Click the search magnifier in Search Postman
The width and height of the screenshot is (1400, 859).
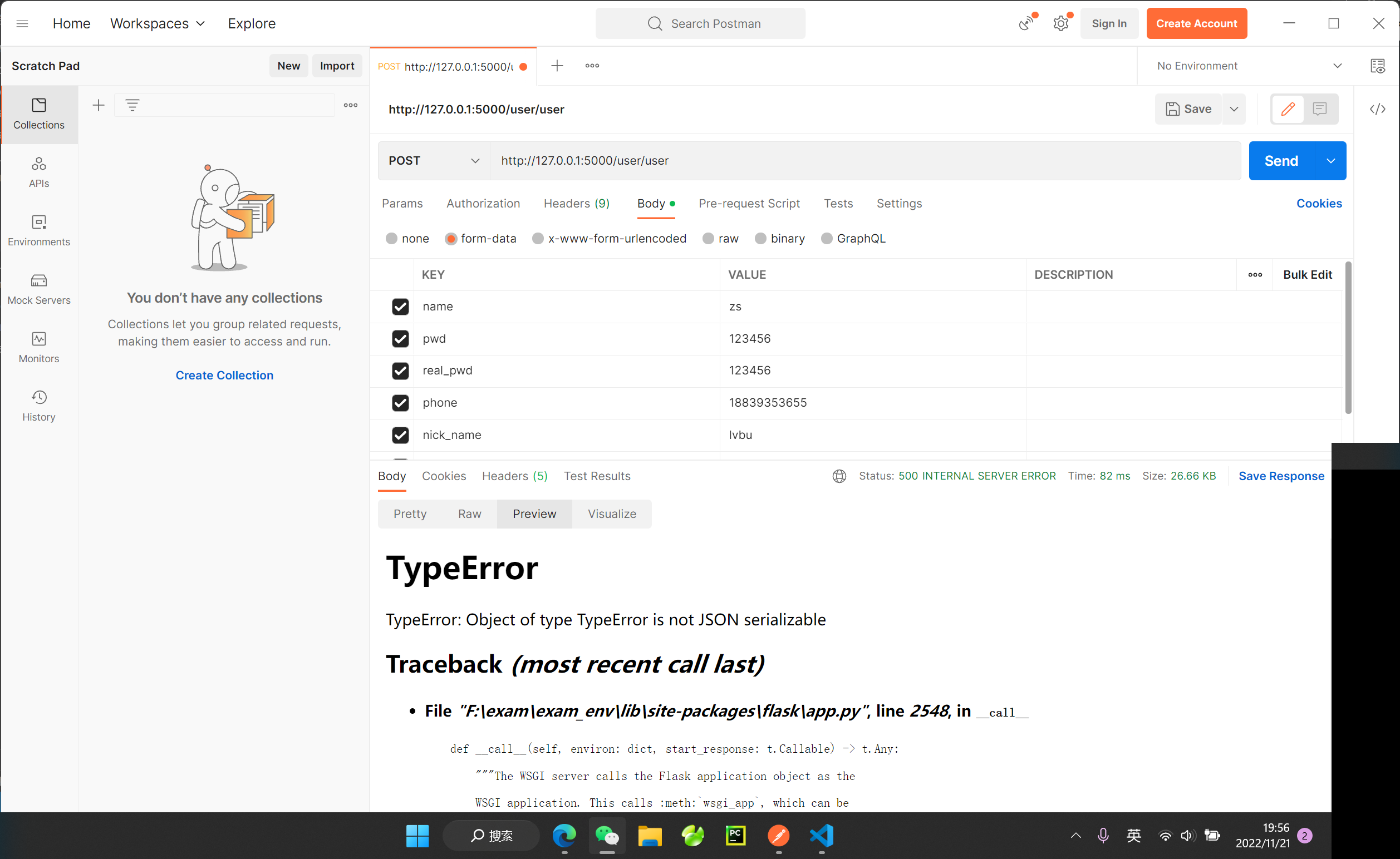tap(655, 23)
